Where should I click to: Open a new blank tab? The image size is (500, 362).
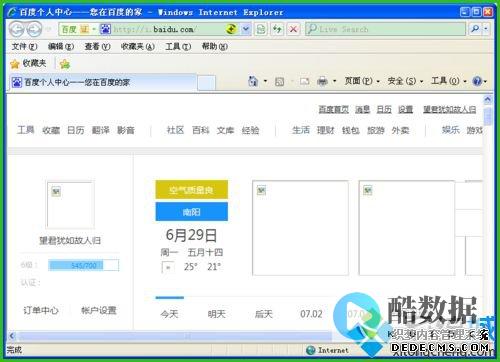tap(206, 83)
